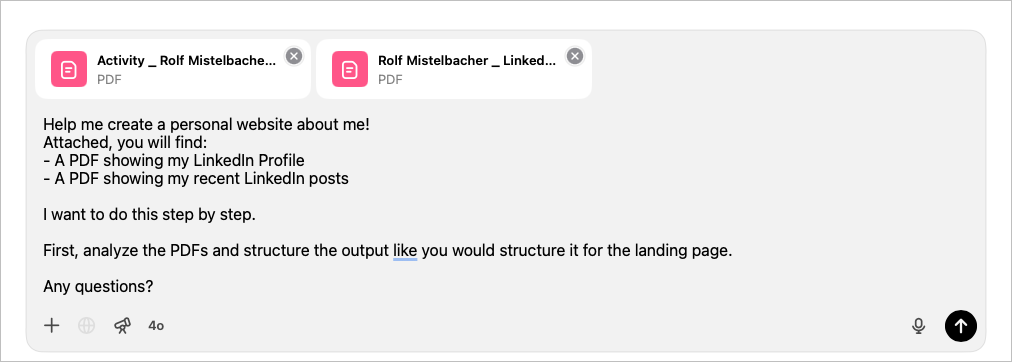Open the Activity _ Rolf Mistelbacher attachment title
This screenshot has height=362, width=1012.
coord(187,61)
